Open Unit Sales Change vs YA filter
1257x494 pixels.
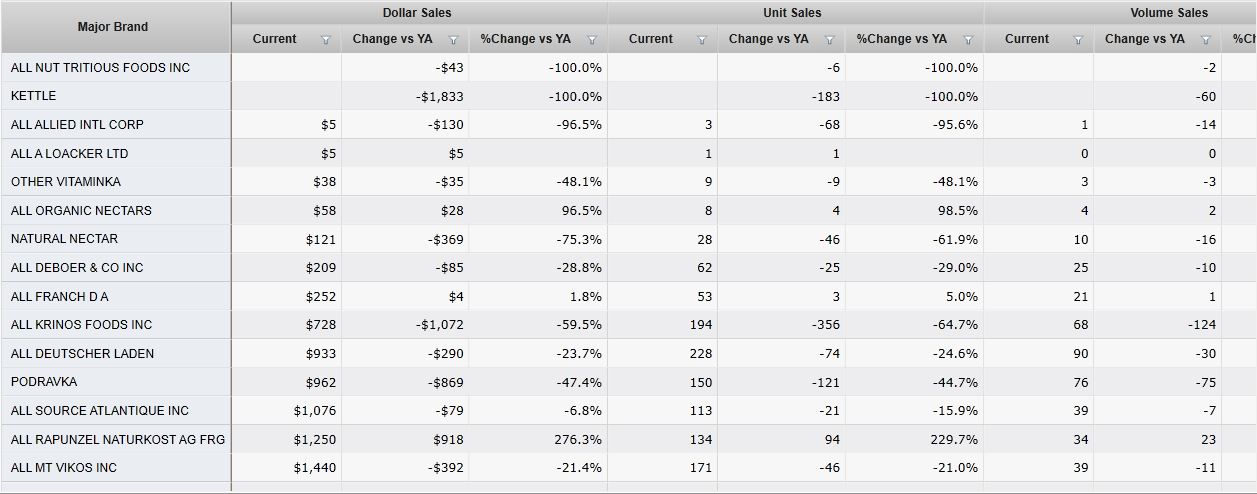tap(830, 40)
